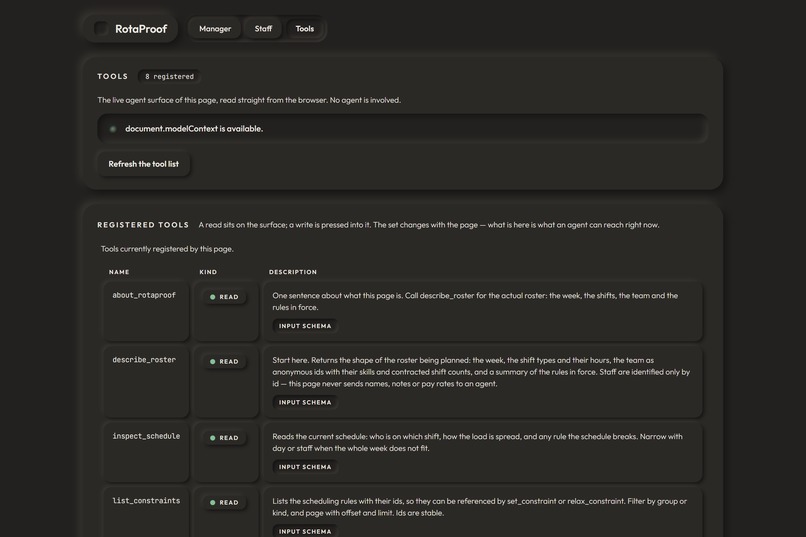The width and height of the screenshot is (806, 537).
Task: Click the 'One sentence about what this page is' description
Action: (x=475, y=302)
